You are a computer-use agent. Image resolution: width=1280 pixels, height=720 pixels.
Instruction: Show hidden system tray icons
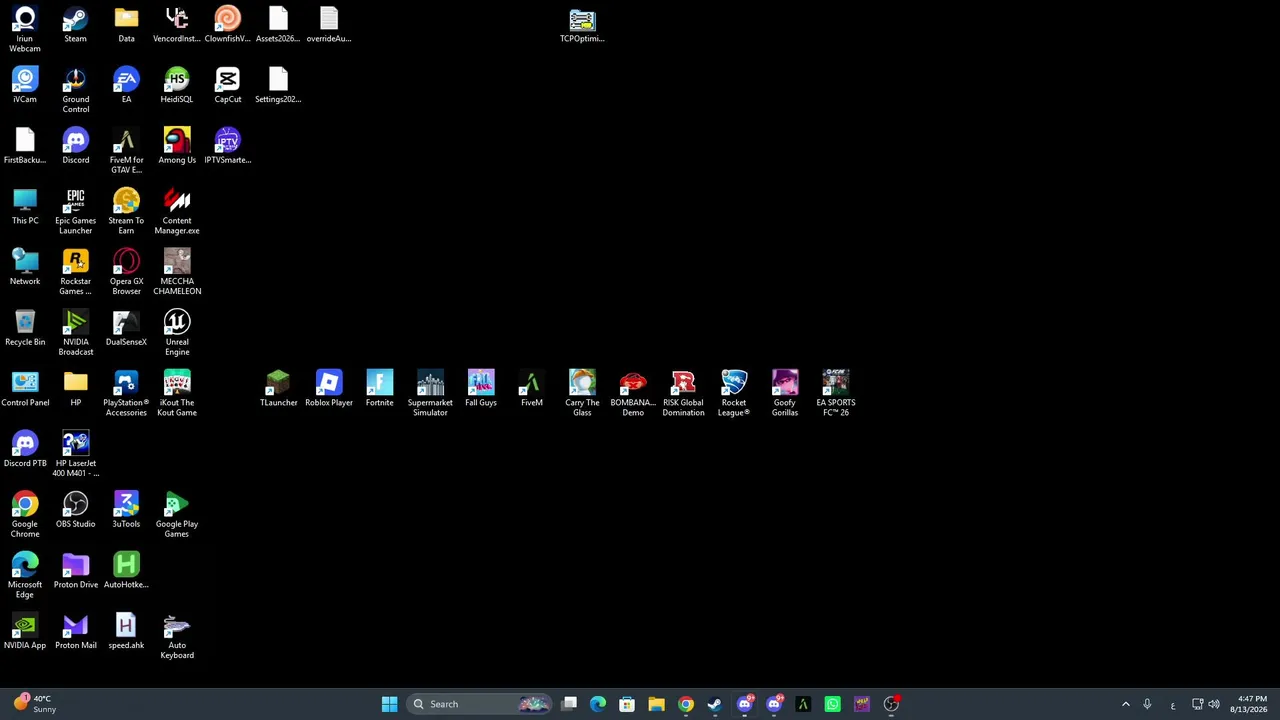pyautogui.click(x=1125, y=704)
